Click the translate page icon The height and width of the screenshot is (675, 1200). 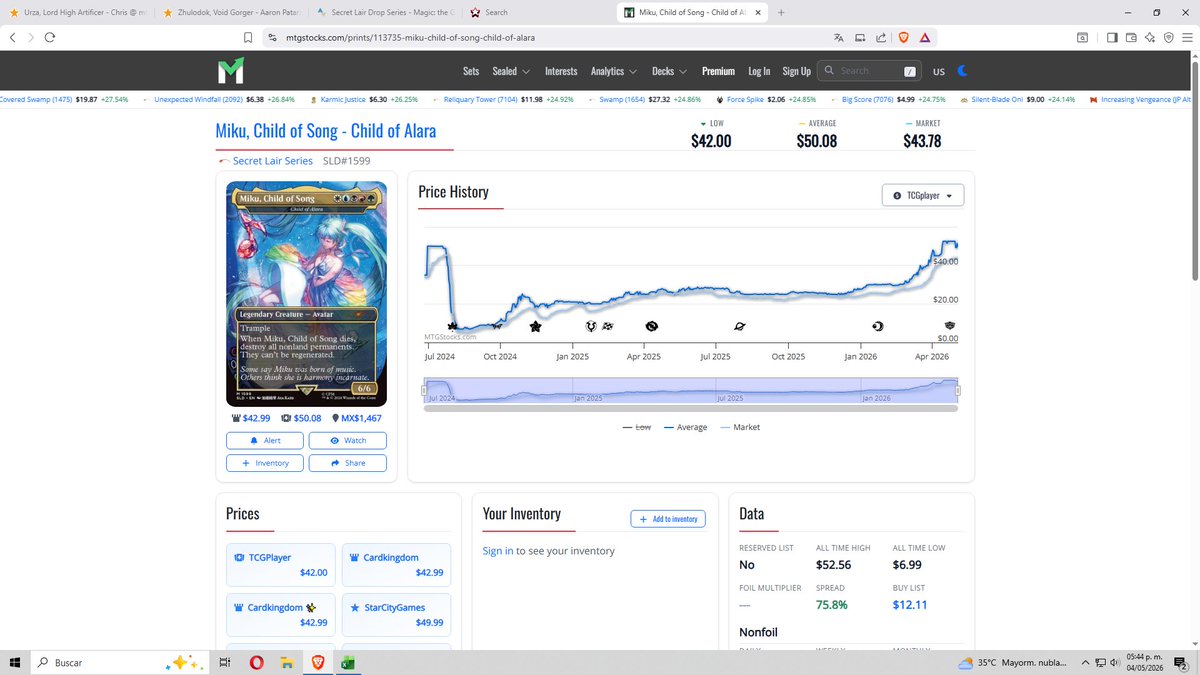839,37
